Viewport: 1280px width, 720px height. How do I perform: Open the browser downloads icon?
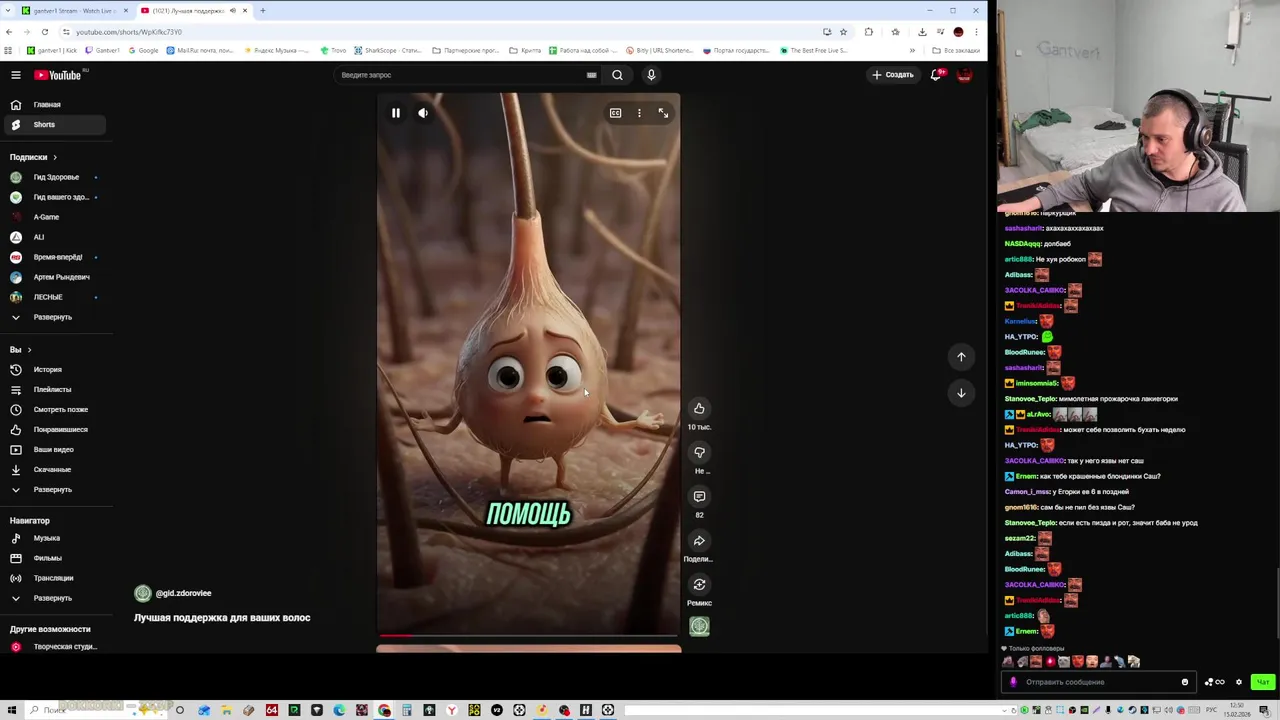[x=922, y=32]
